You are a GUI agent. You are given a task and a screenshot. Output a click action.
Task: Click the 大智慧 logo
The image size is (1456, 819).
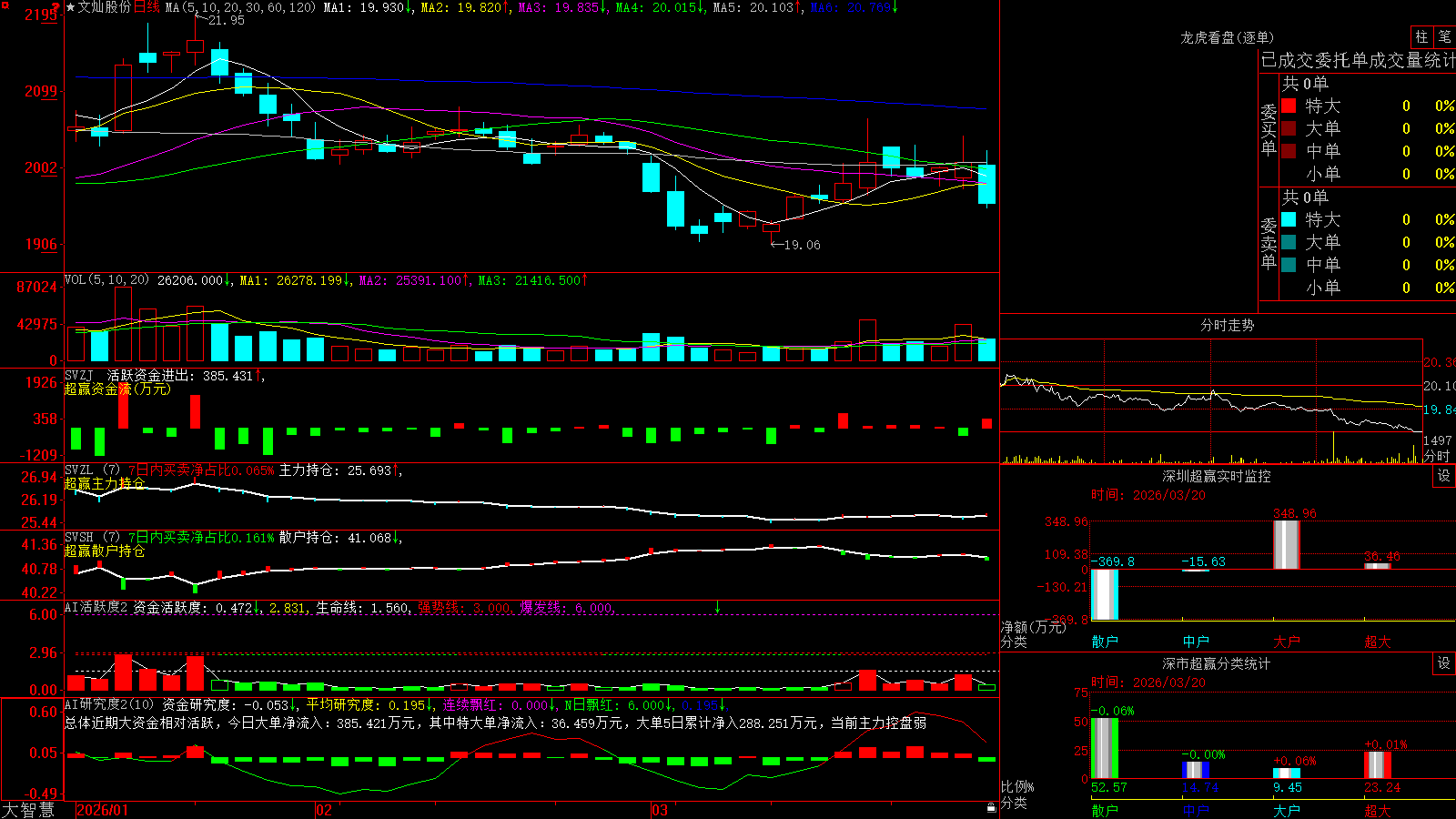click(x=28, y=810)
